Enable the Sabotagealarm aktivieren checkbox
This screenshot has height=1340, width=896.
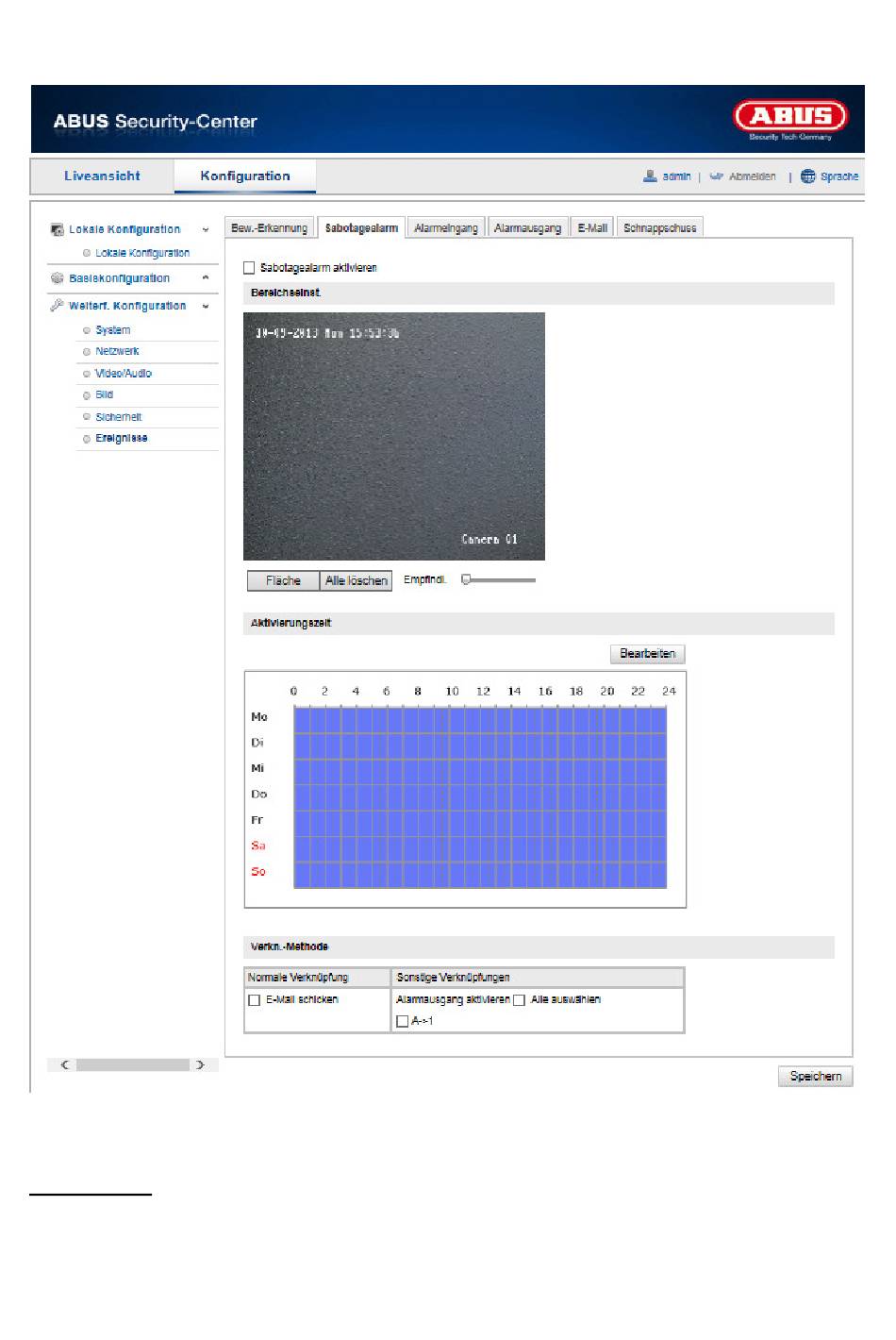249,268
